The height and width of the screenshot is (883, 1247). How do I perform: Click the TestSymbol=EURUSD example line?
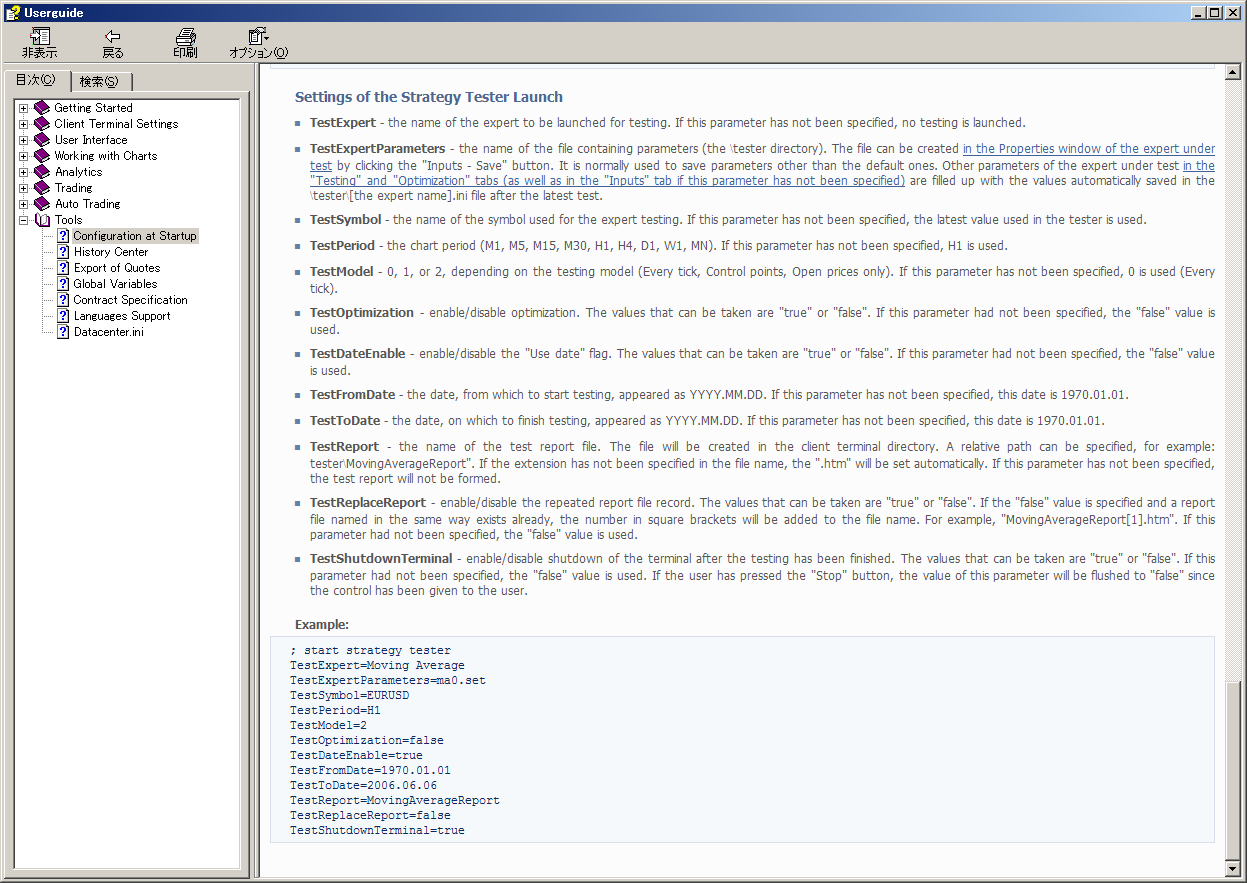coord(350,695)
